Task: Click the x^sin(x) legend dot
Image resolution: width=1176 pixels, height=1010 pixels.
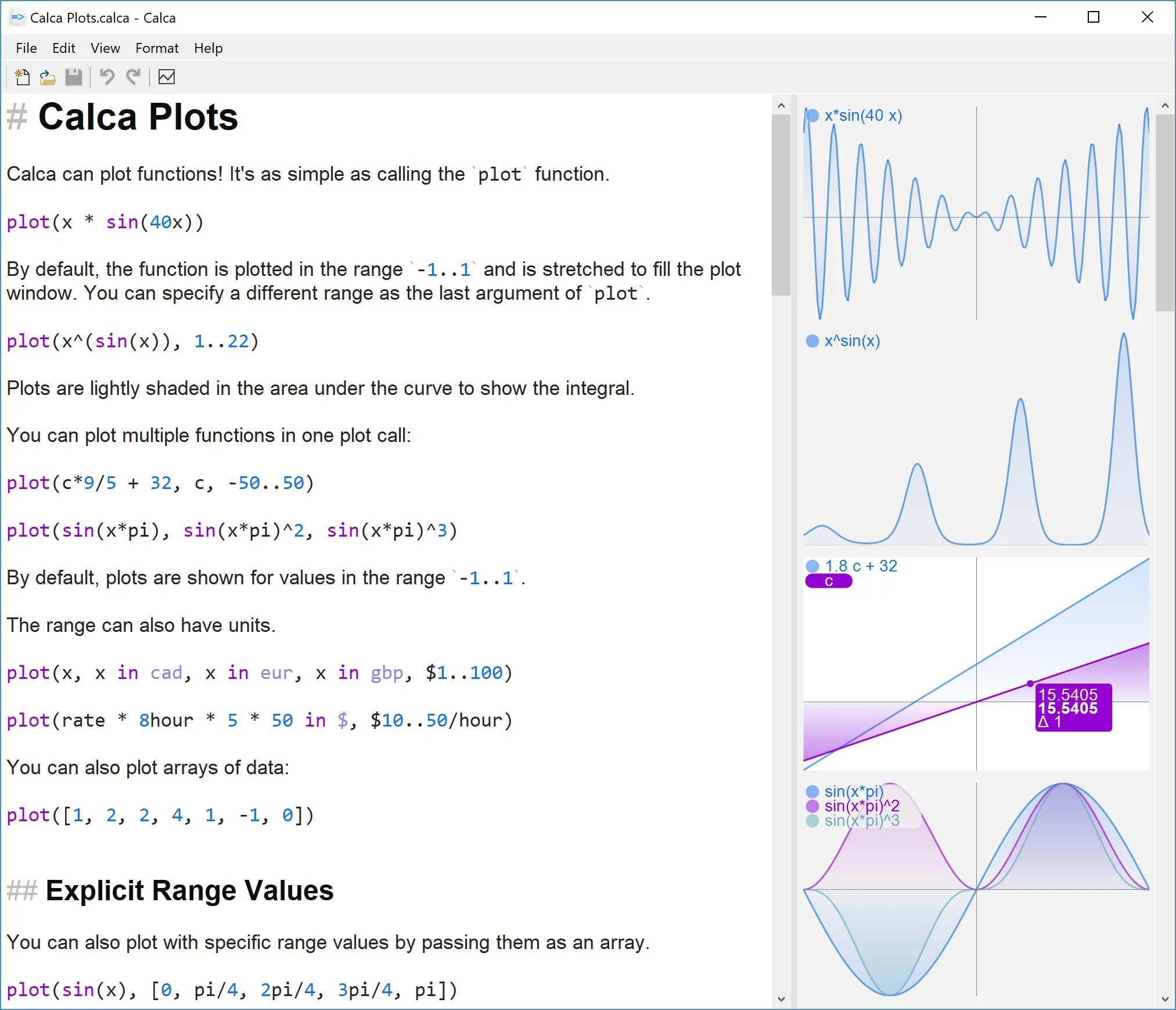Action: click(x=812, y=341)
